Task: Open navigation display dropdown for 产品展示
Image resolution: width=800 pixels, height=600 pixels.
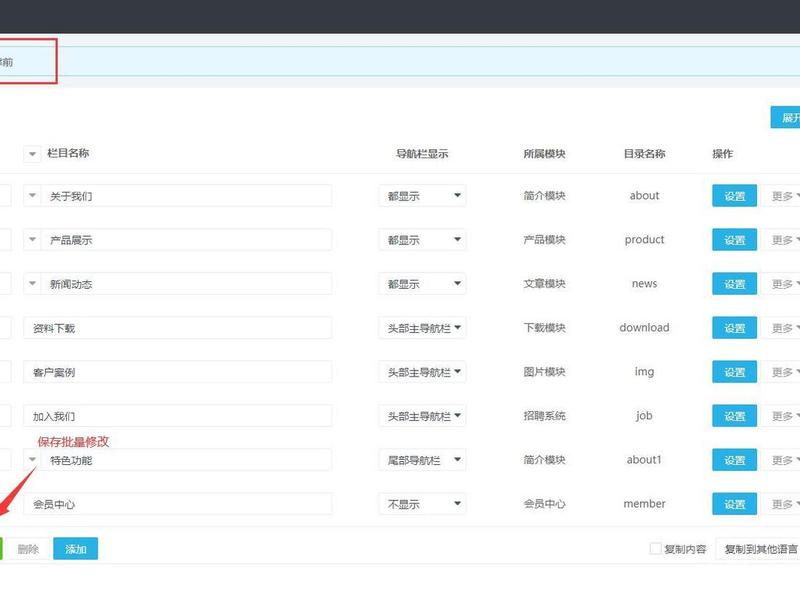Action: tap(422, 239)
